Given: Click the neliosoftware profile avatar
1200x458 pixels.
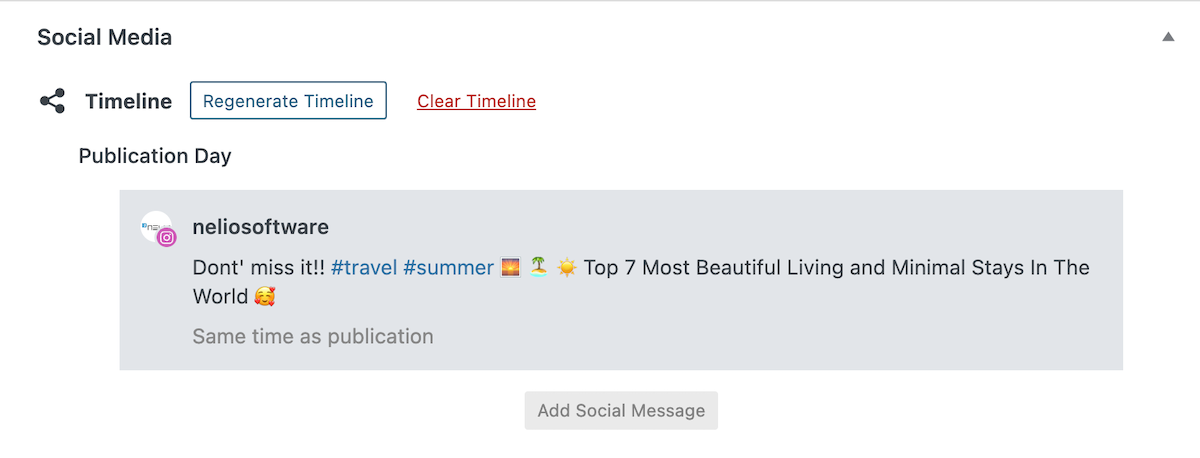Looking at the screenshot, I should click(157, 228).
